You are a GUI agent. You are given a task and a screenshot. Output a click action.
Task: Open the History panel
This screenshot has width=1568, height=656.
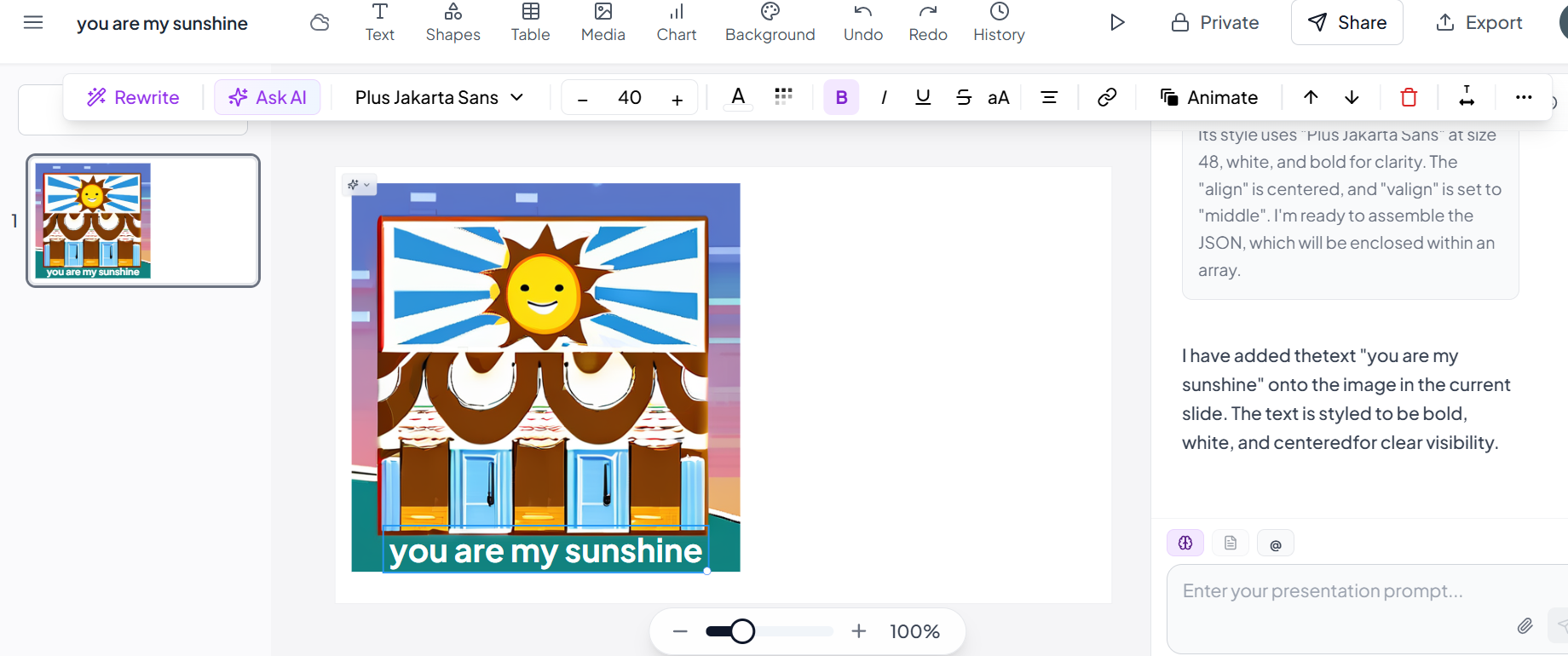click(999, 22)
